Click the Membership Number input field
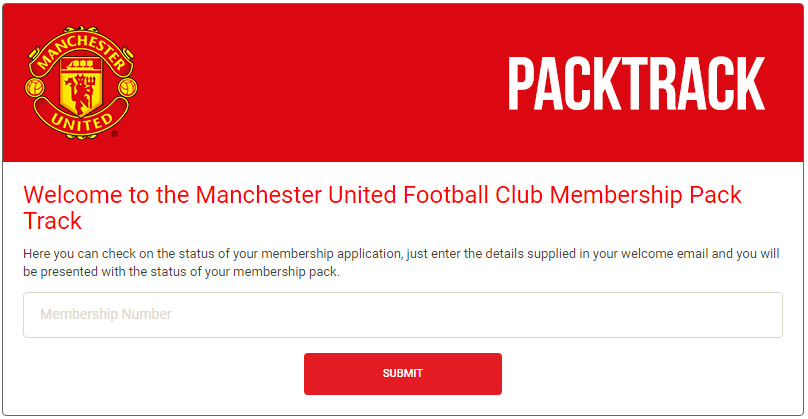The width and height of the screenshot is (808, 419). (403, 315)
